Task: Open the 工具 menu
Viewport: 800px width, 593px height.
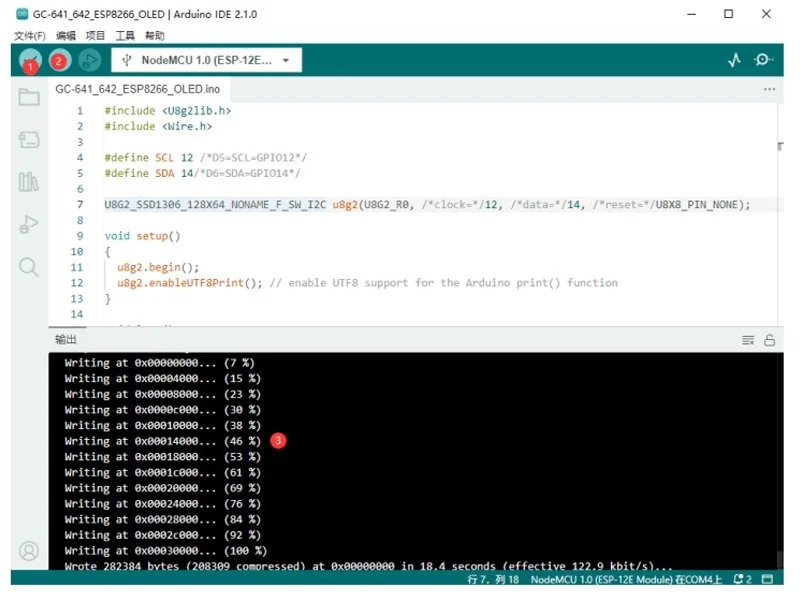Action: tap(125, 35)
